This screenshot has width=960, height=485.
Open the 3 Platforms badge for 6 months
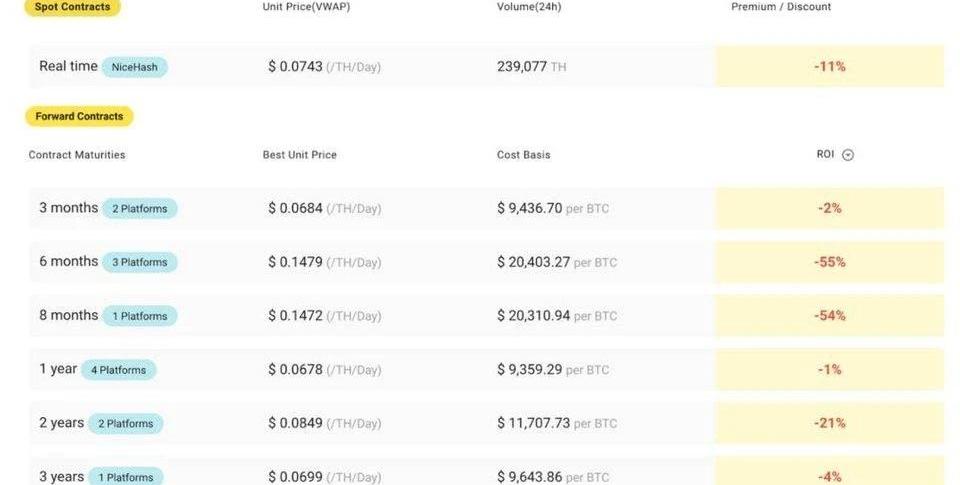pyautogui.click(x=140, y=262)
